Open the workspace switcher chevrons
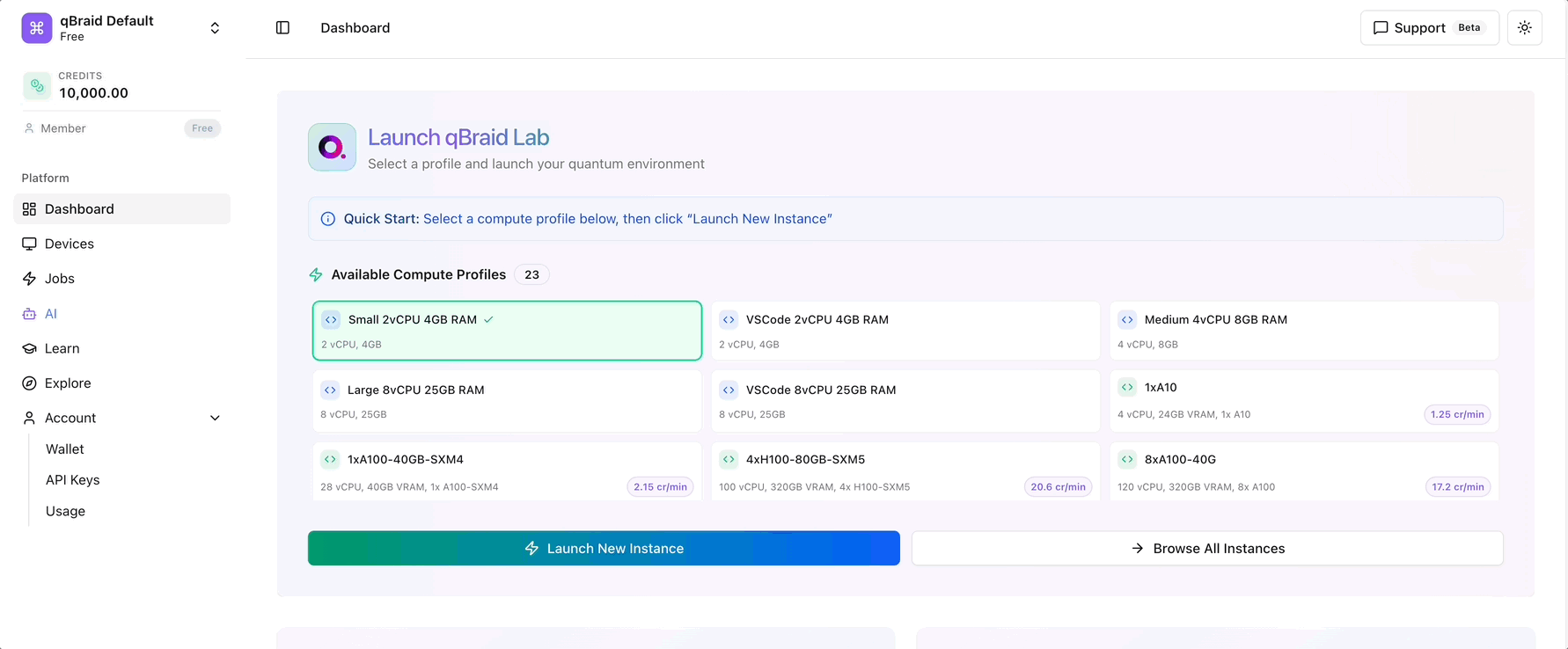The width and height of the screenshot is (1568, 649). 215,28
